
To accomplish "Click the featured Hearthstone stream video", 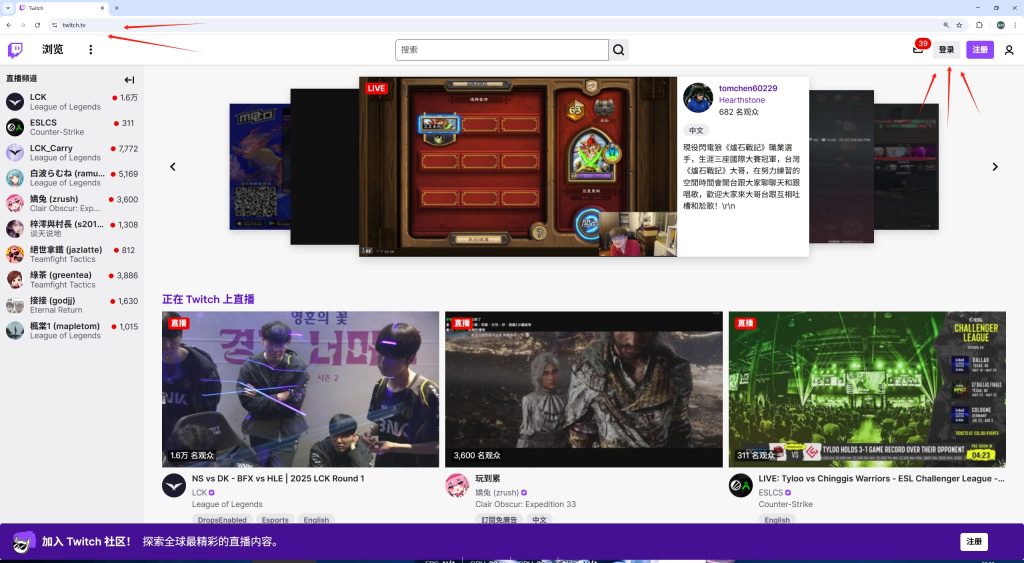I will 518,167.
